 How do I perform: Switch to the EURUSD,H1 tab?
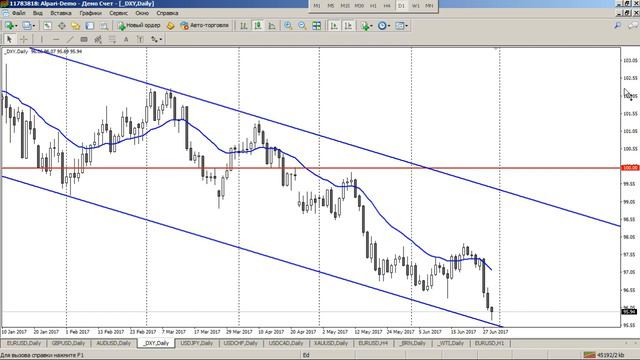[489, 343]
